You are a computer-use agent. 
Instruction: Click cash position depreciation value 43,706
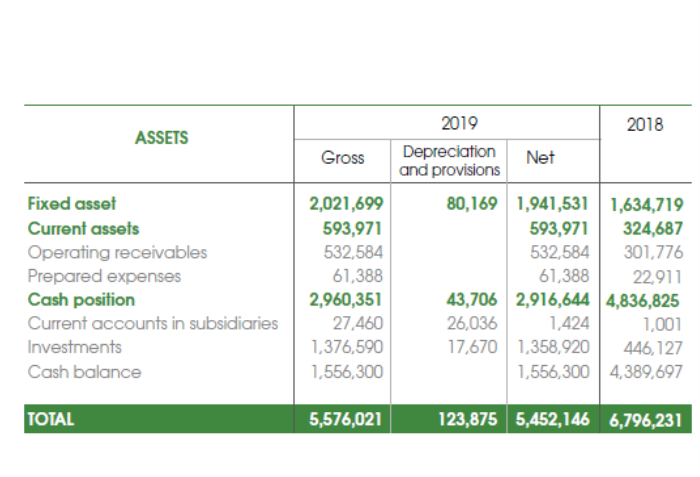(470, 300)
